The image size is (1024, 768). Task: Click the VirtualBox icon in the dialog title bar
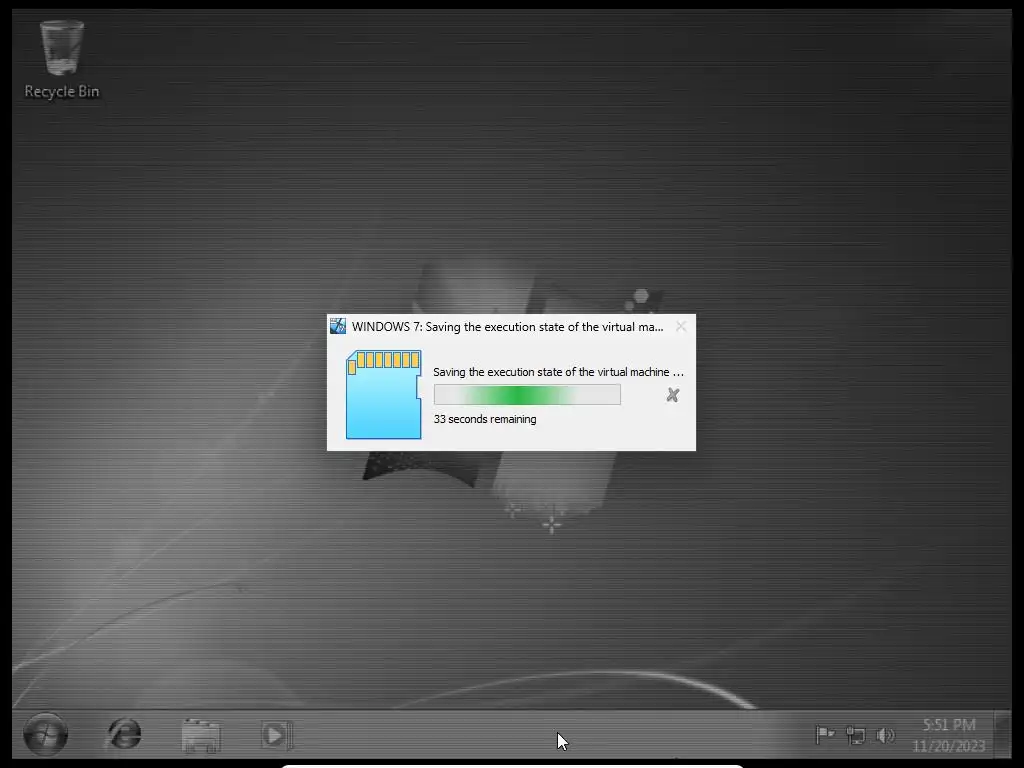coord(338,326)
